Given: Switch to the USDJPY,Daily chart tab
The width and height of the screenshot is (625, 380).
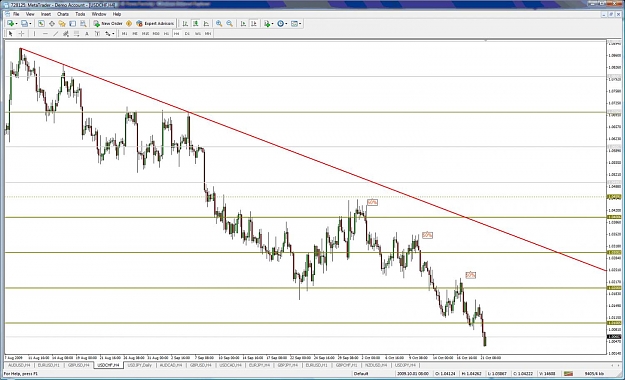Looking at the screenshot, I should (139, 365).
